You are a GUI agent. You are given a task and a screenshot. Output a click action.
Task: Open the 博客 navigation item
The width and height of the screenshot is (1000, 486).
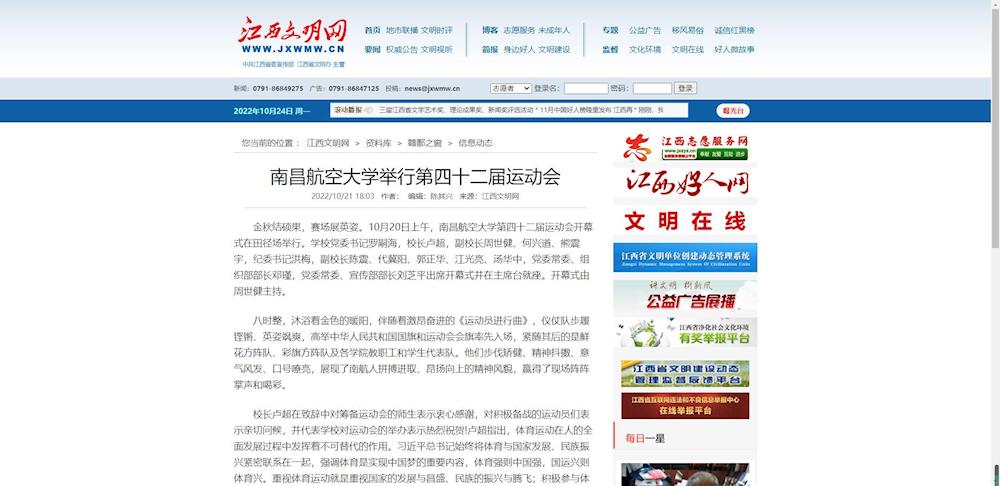[490, 30]
